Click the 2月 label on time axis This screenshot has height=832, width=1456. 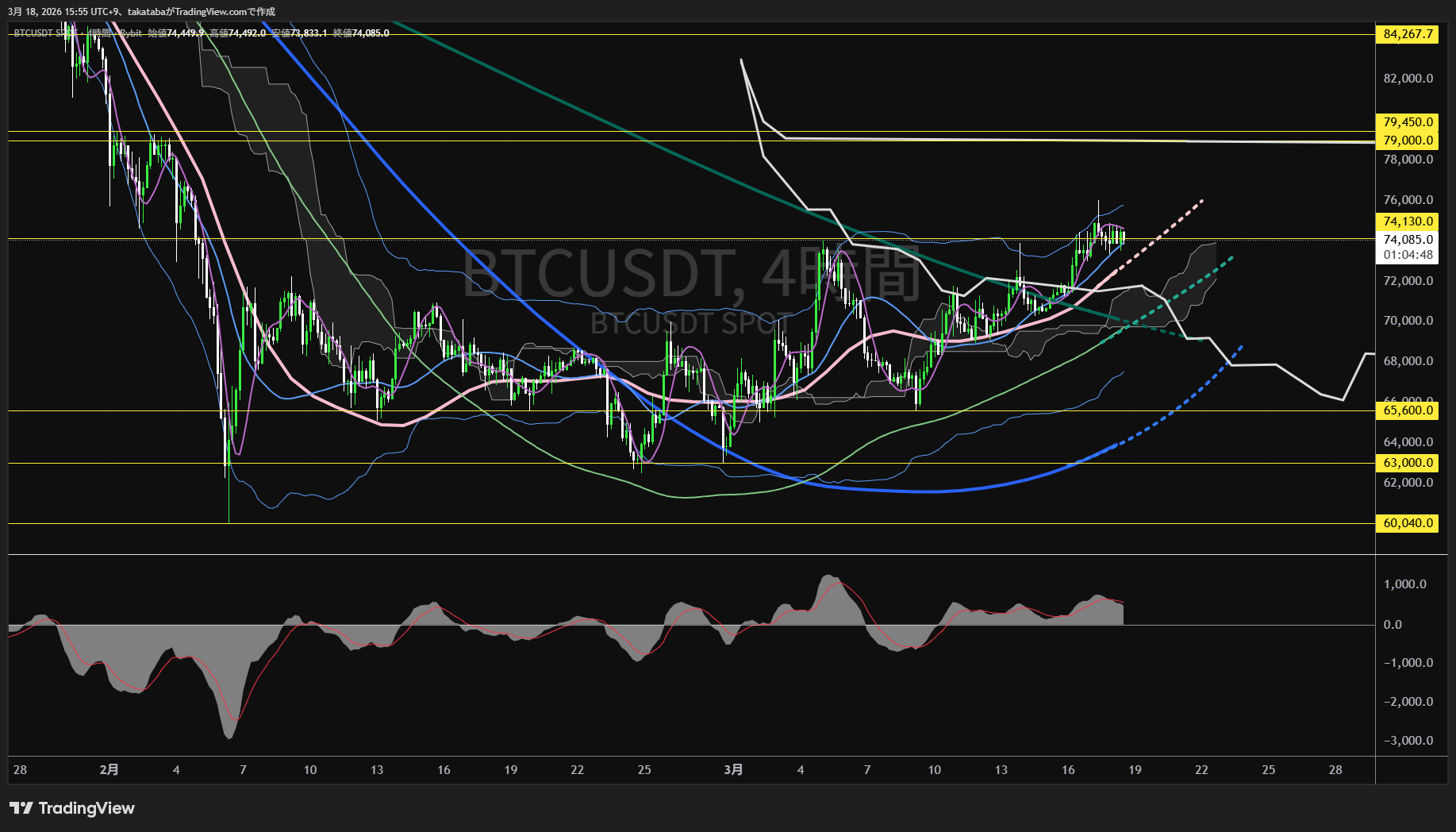(x=109, y=770)
